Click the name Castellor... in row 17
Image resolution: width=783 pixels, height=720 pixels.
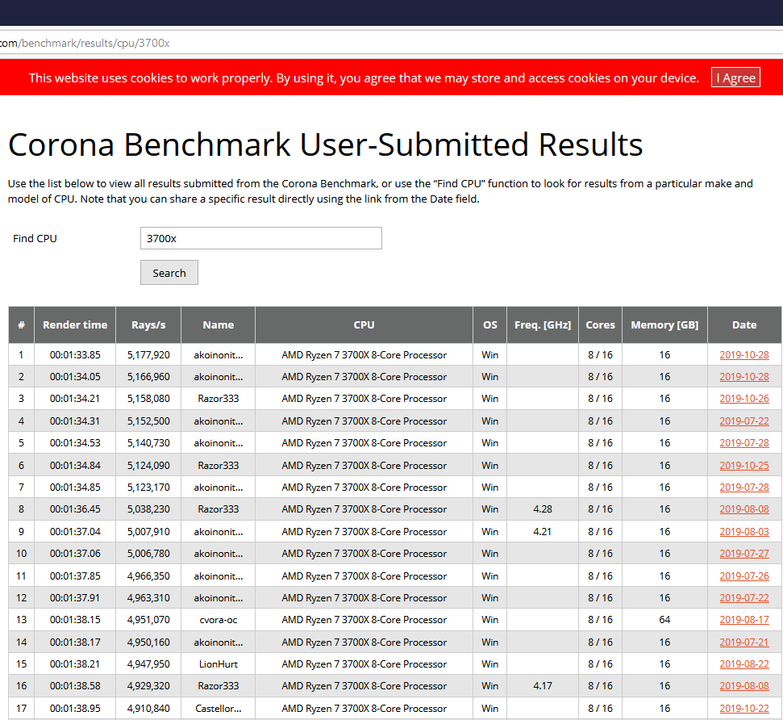pyautogui.click(x=218, y=709)
